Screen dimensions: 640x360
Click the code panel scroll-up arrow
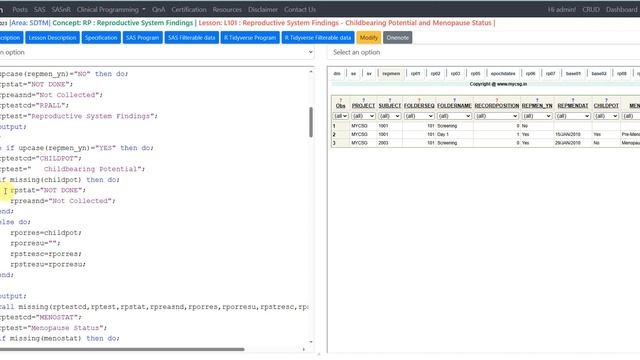click(311, 72)
